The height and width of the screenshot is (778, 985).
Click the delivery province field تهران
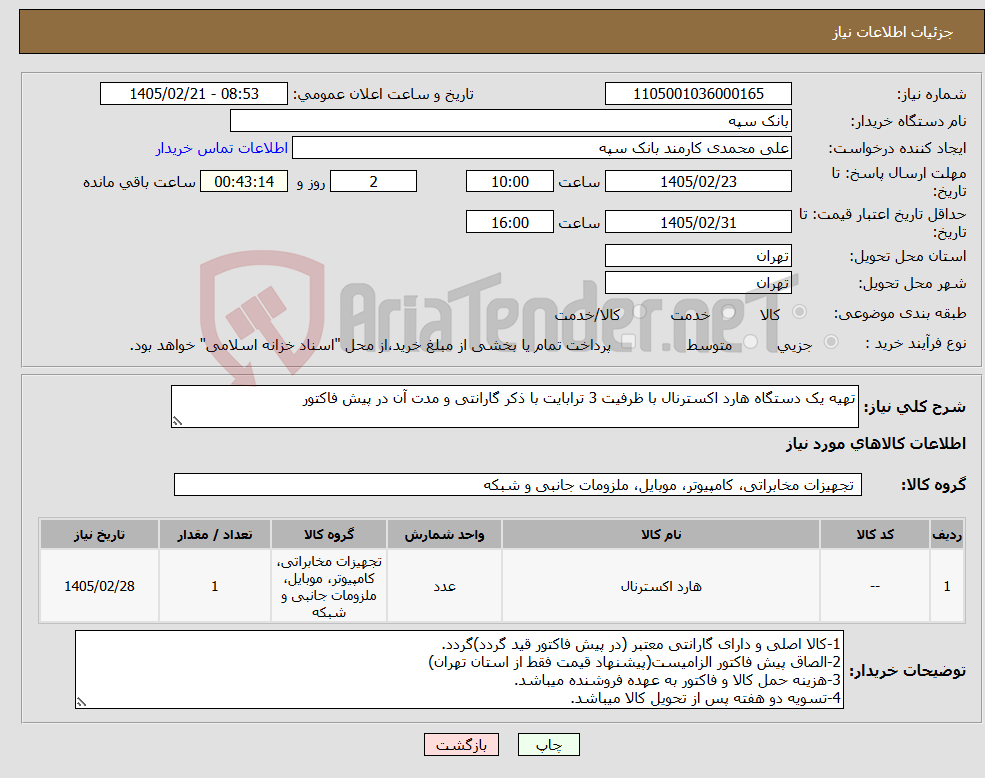[x=698, y=256]
